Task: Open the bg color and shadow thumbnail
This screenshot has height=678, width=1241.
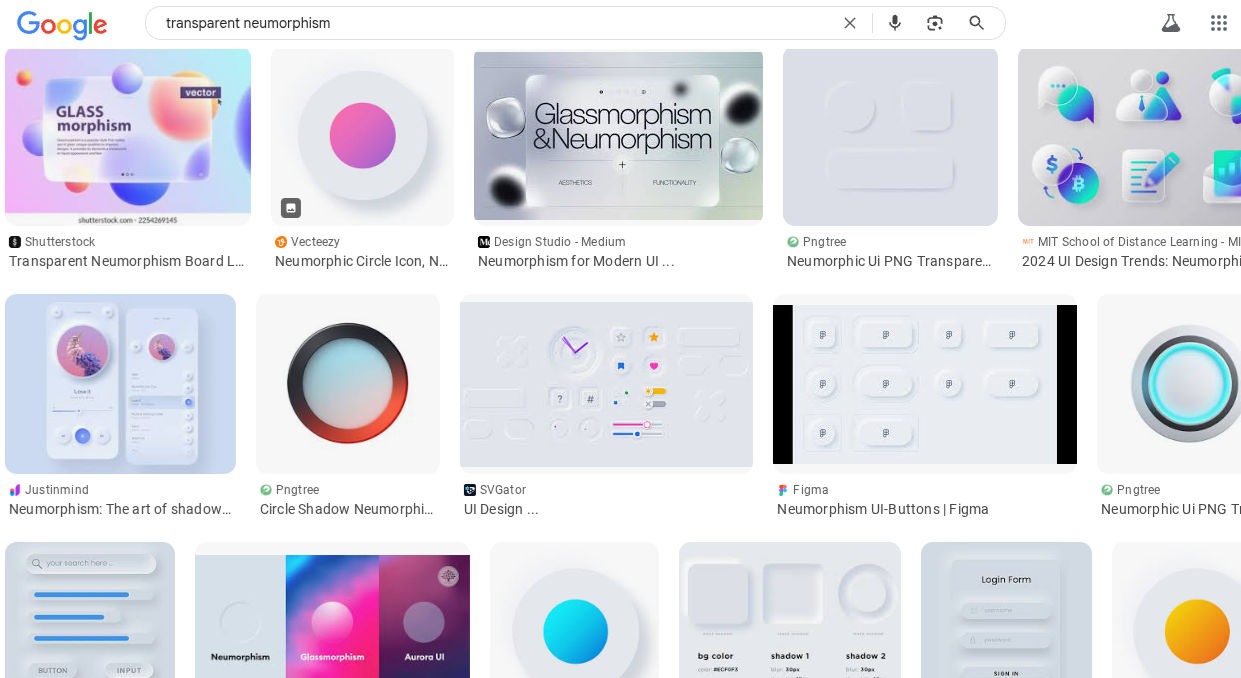Action: pyautogui.click(x=790, y=610)
